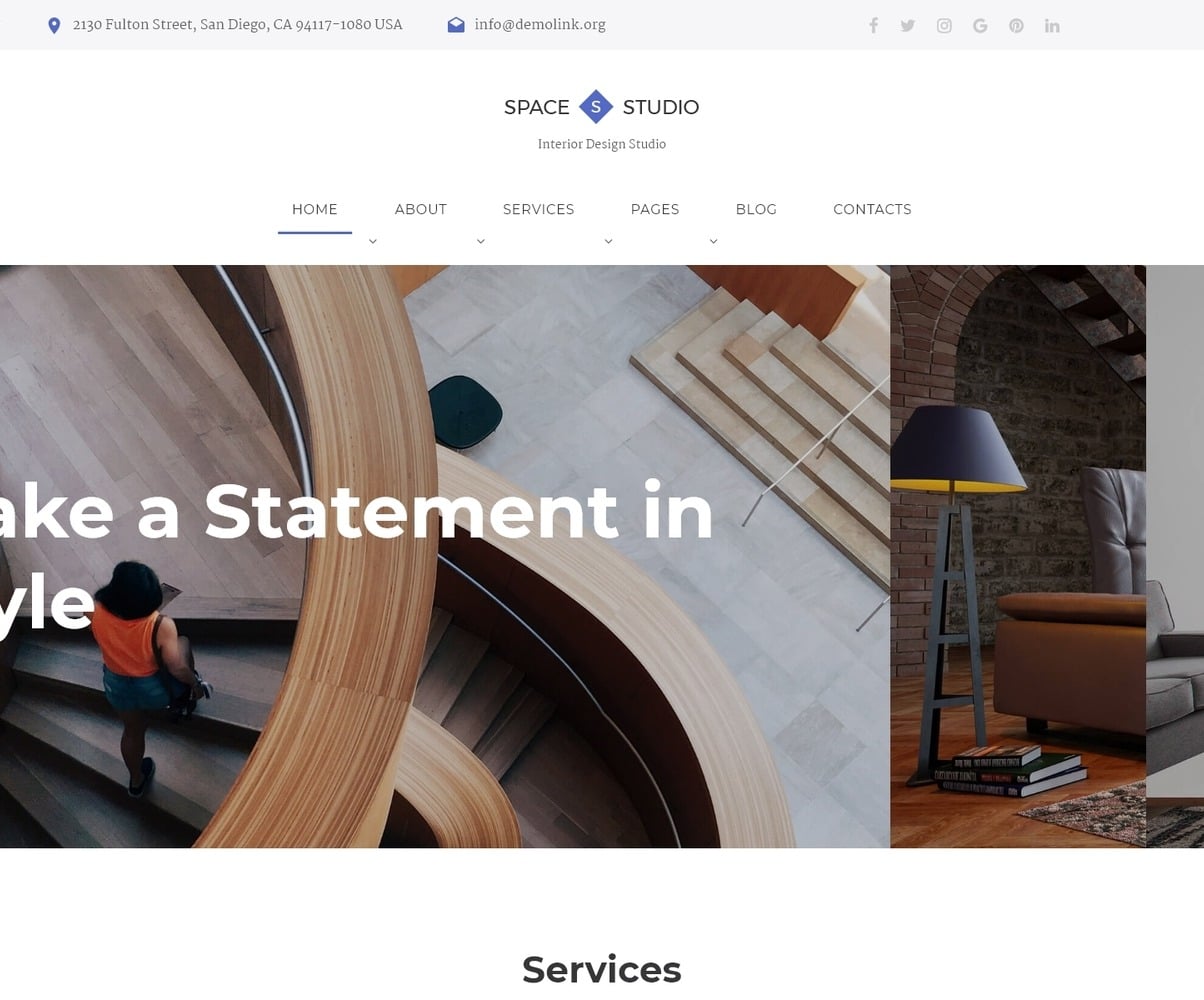Select the Google Plus social icon
Screen dimensions: 1204x1000
tap(979, 25)
